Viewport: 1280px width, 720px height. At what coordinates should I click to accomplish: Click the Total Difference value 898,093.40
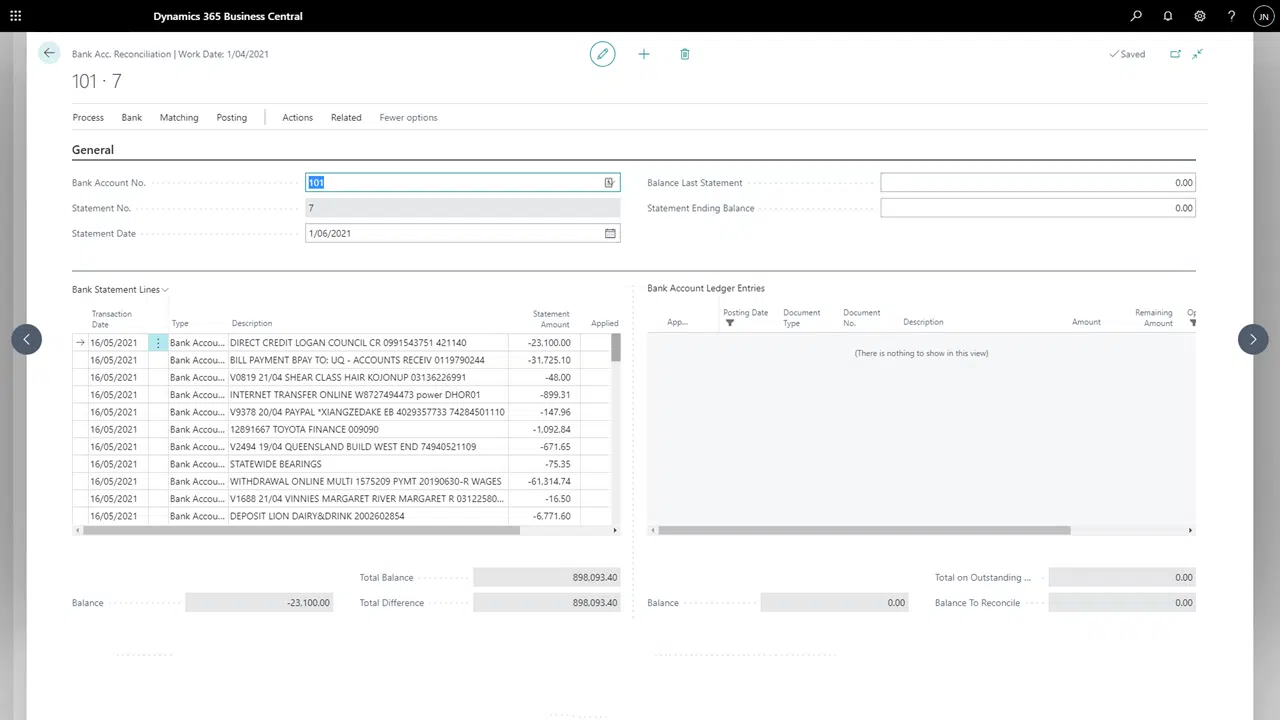point(546,603)
